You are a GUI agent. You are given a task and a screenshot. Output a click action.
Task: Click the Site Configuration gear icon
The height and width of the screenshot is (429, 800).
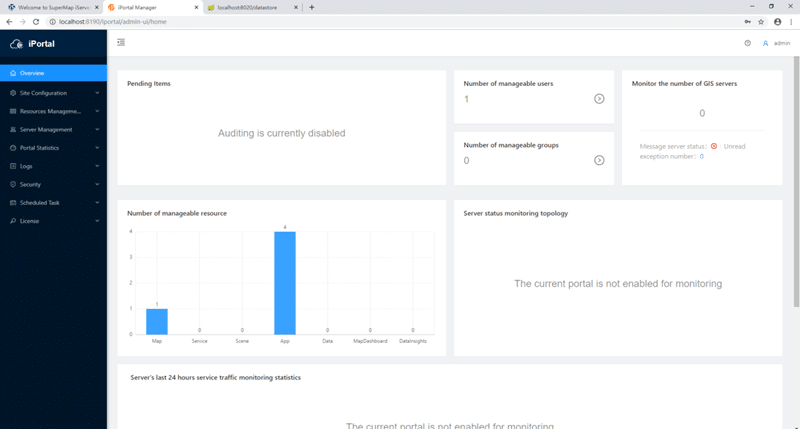(13, 93)
